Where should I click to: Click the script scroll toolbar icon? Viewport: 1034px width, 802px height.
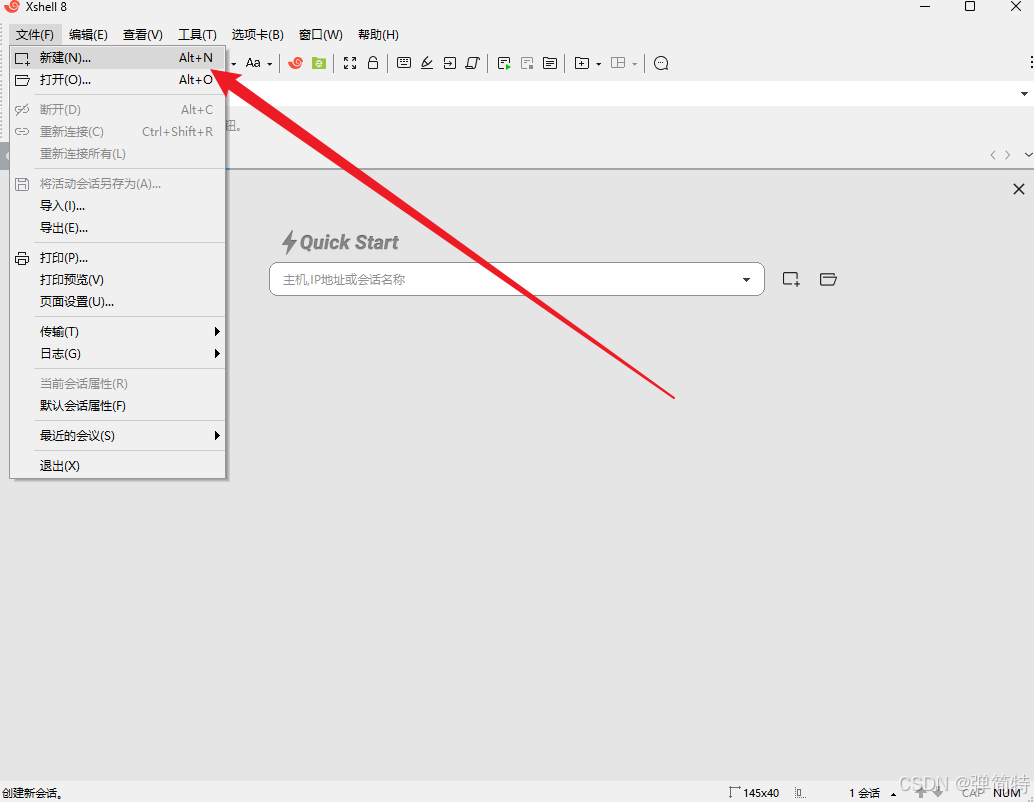472,63
